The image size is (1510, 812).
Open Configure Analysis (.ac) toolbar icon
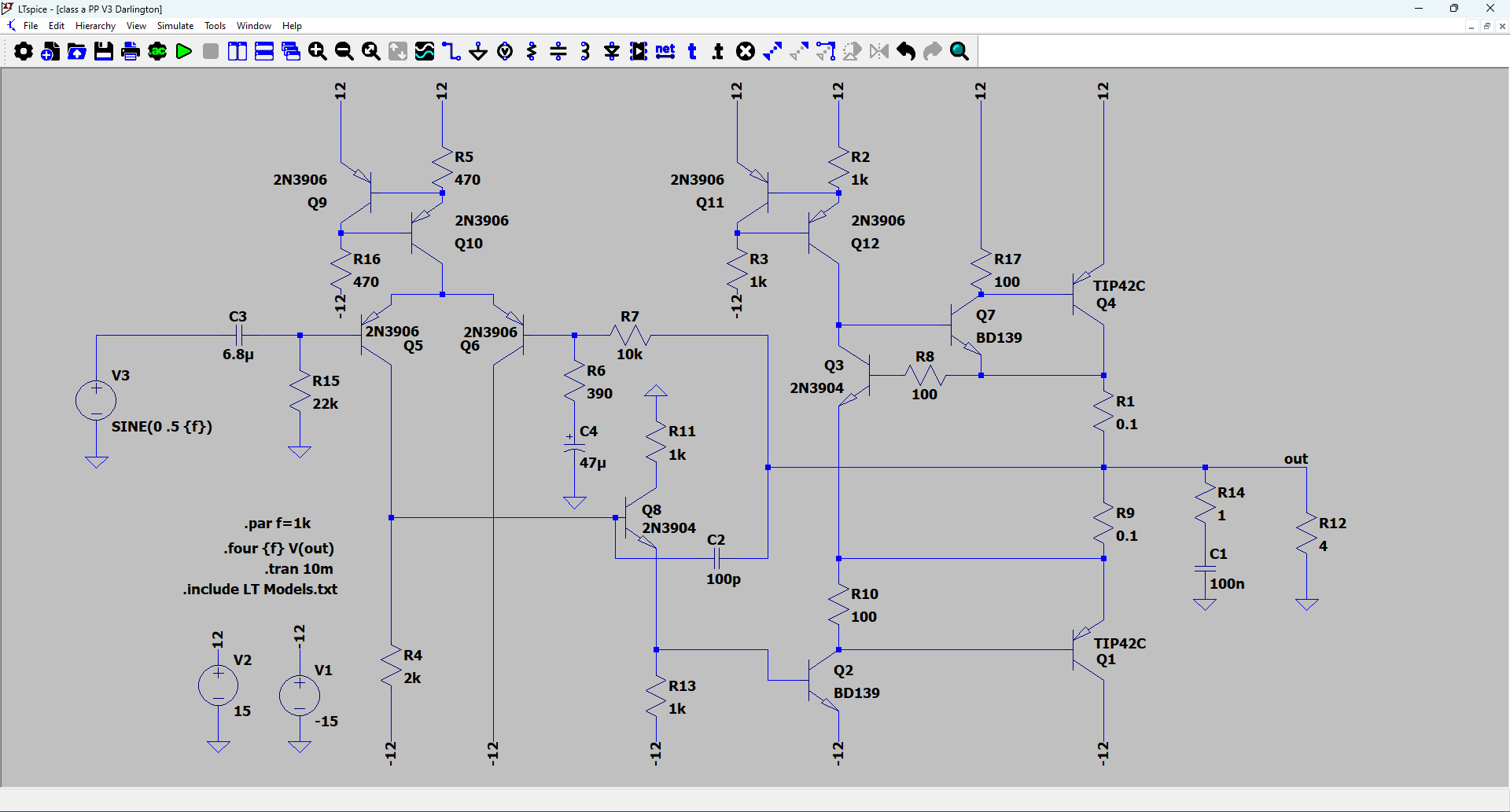(157, 52)
